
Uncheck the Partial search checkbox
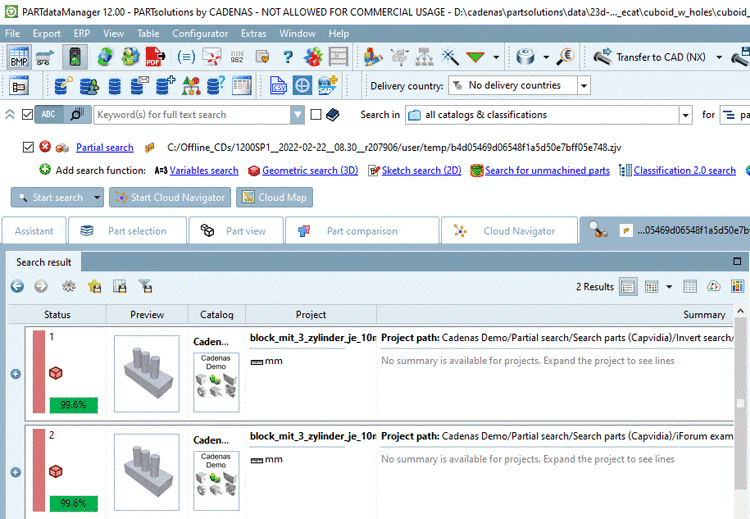click(28, 147)
